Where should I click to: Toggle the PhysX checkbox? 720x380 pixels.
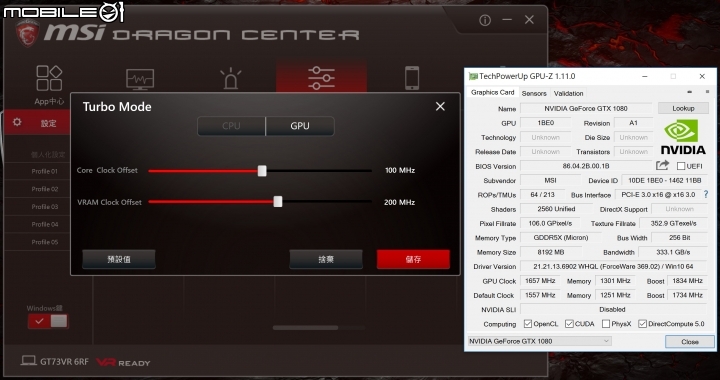tap(606, 324)
